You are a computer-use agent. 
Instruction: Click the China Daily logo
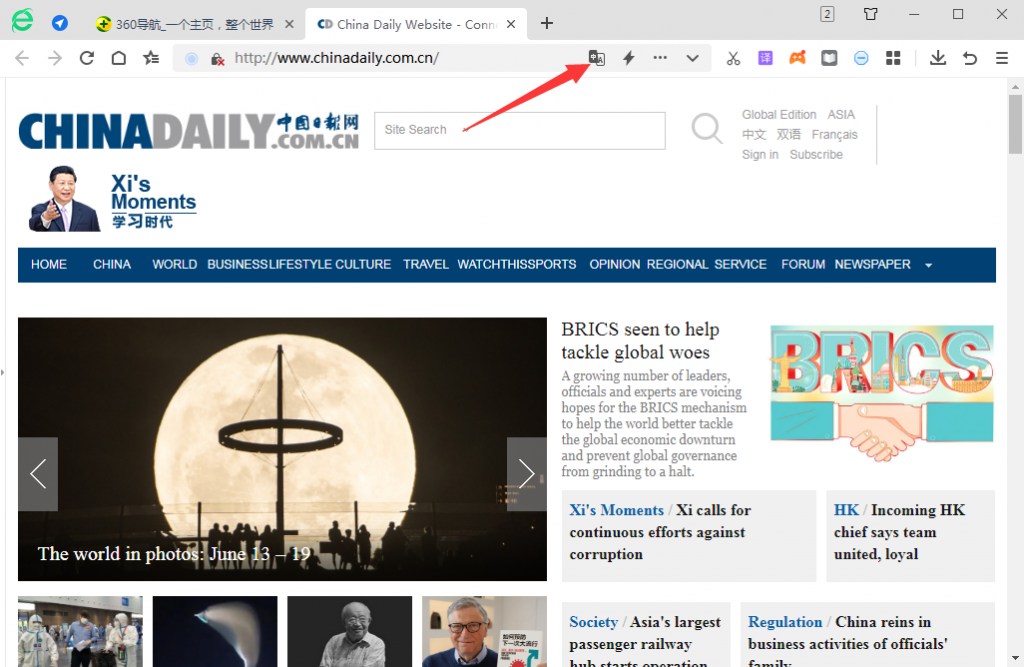point(189,131)
